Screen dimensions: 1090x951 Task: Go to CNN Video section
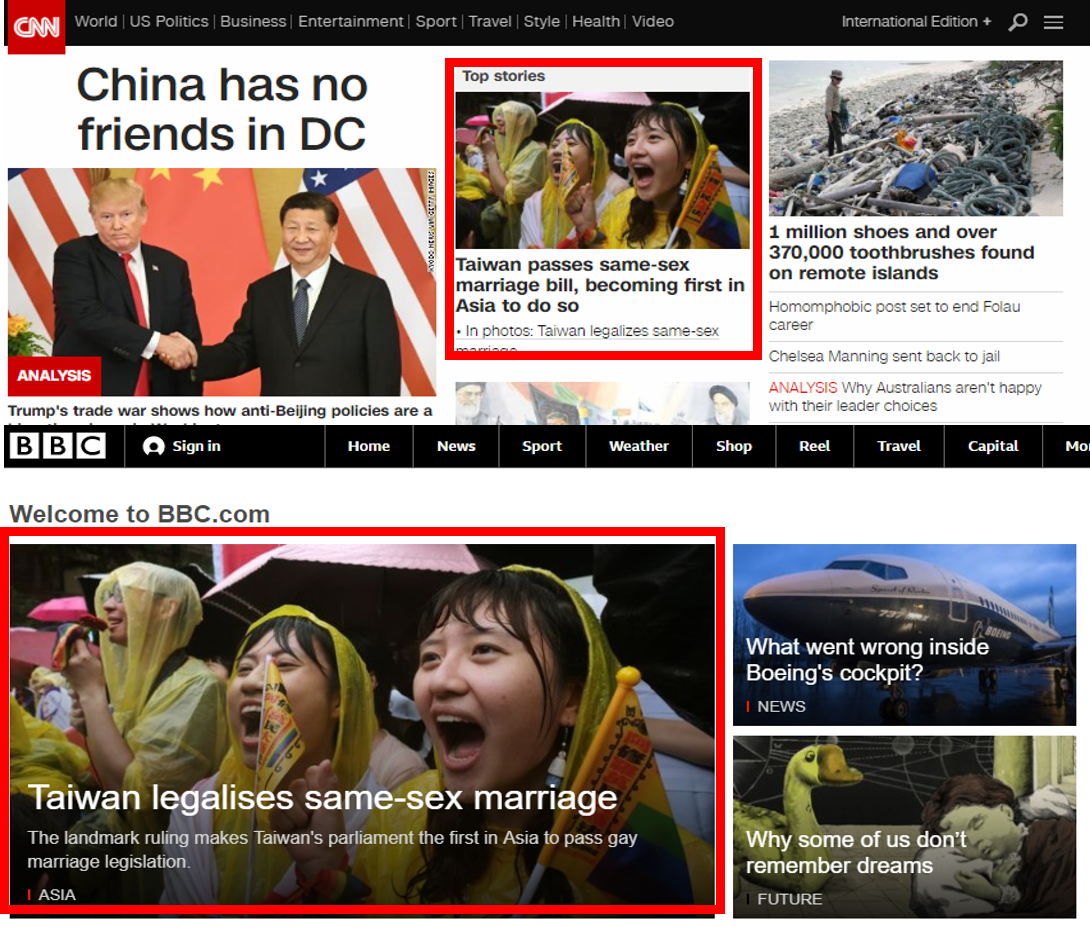[x=653, y=22]
